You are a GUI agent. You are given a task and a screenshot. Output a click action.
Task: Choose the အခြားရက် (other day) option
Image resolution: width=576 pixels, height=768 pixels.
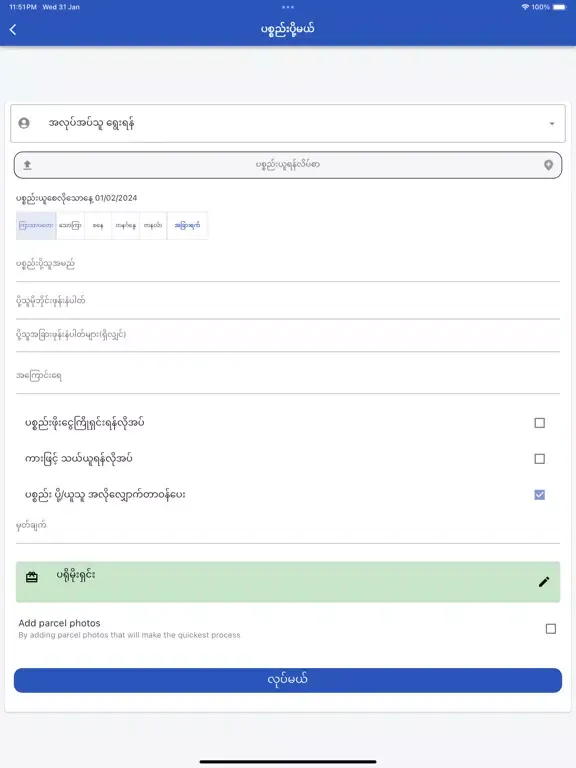pos(188,225)
